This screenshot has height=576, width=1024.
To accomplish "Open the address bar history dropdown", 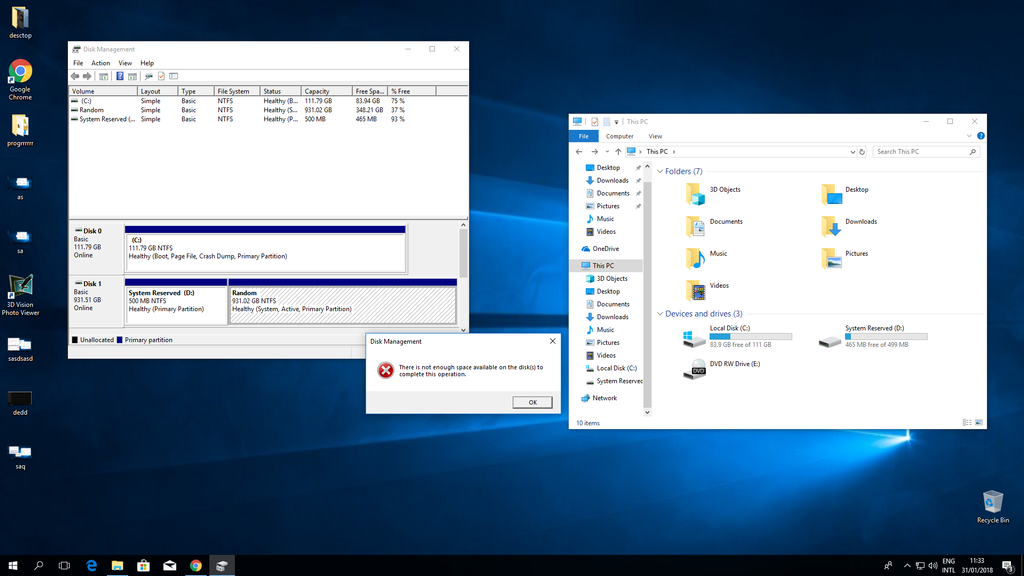I will (x=852, y=152).
